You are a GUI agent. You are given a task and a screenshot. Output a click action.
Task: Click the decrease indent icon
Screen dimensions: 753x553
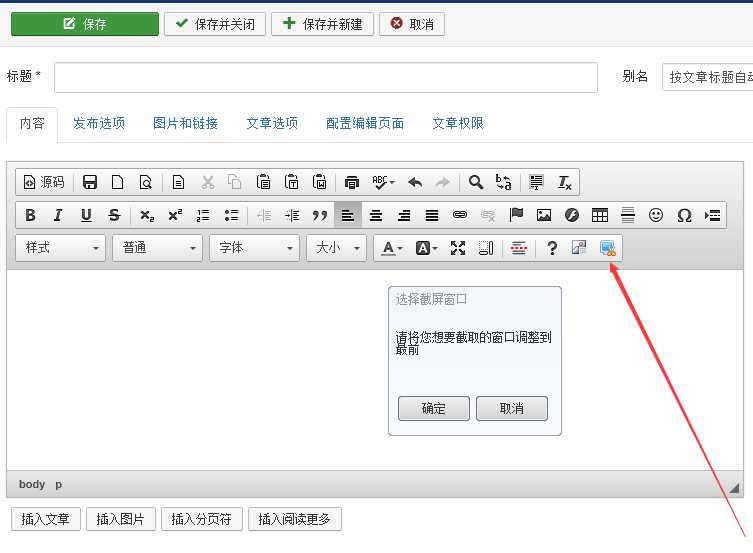tap(264, 215)
